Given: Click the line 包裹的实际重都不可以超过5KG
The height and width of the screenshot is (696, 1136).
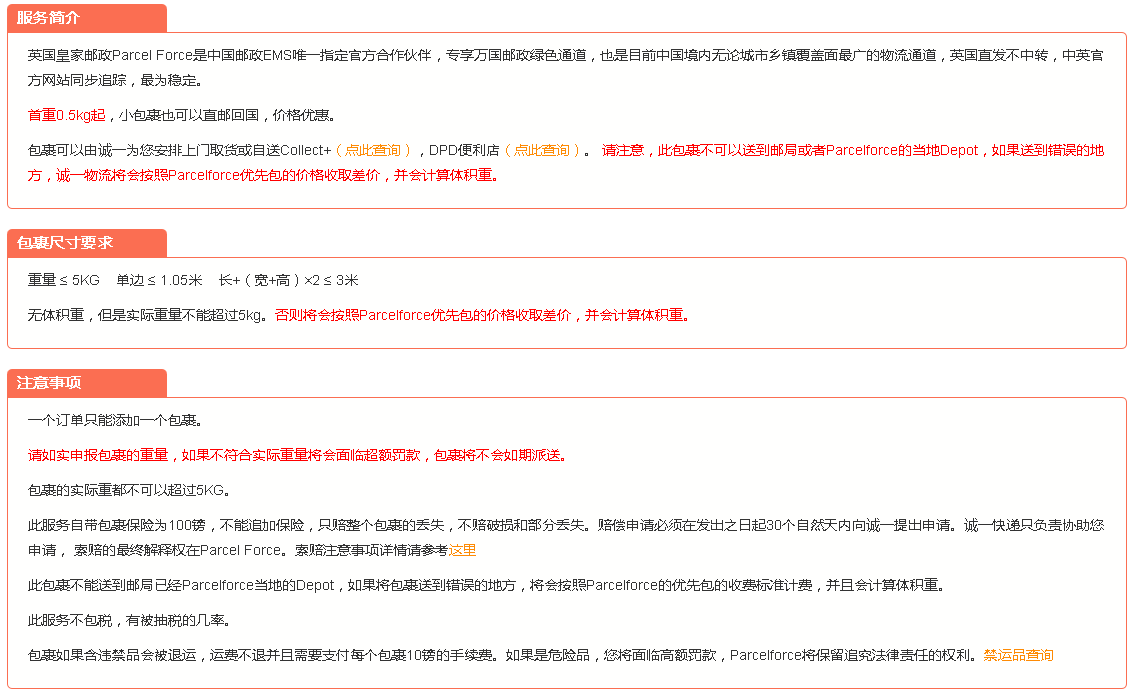Looking at the screenshot, I should click(129, 491).
